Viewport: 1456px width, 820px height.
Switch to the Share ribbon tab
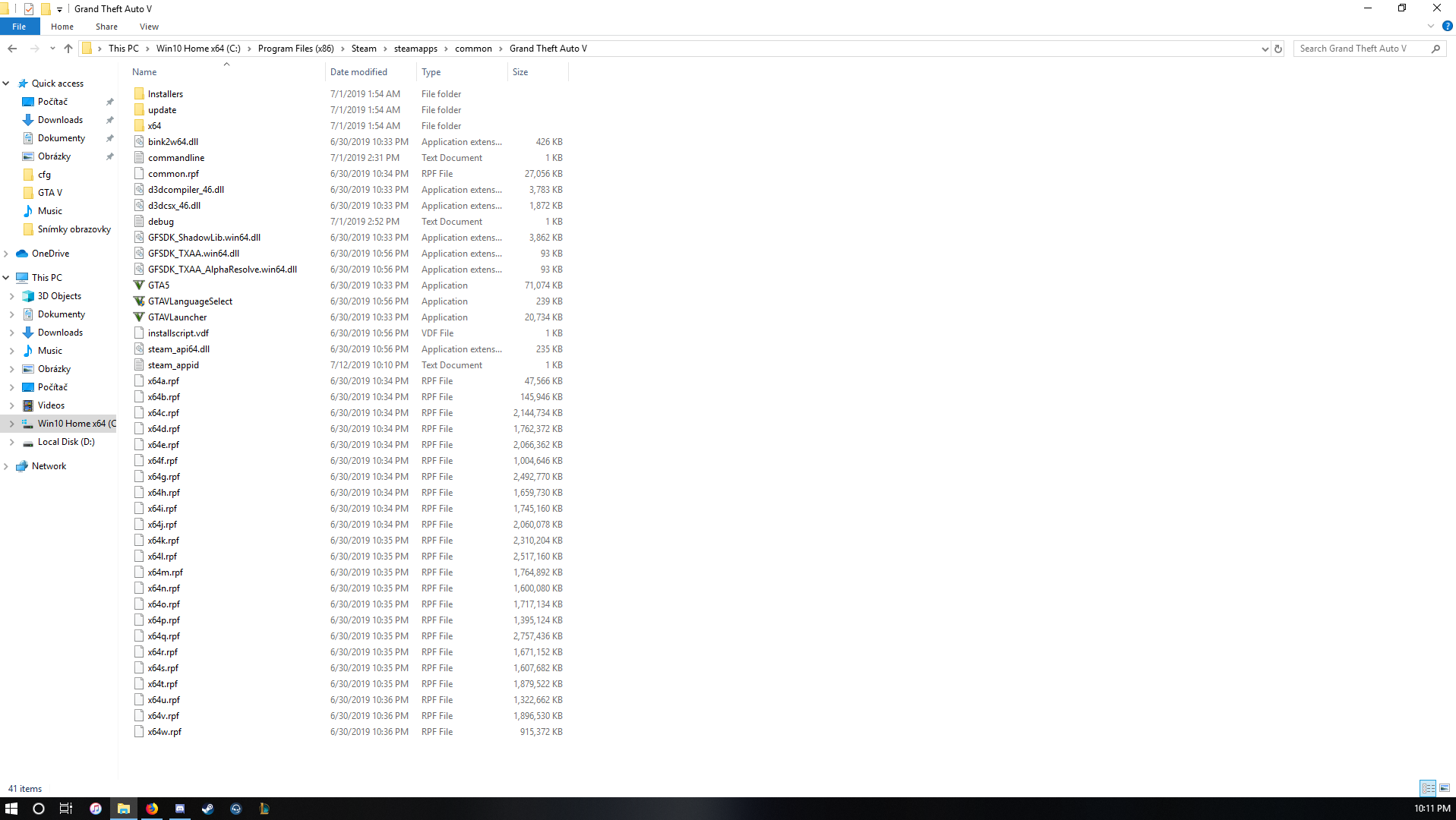click(x=106, y=27)
